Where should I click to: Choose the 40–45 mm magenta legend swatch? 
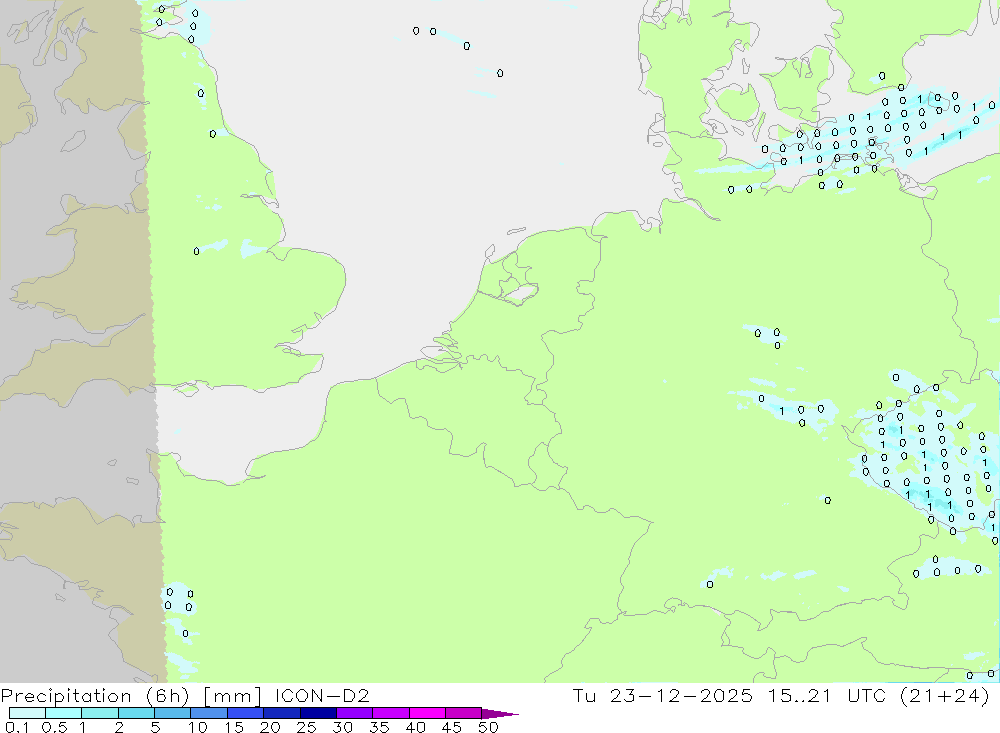click(427, 713)
